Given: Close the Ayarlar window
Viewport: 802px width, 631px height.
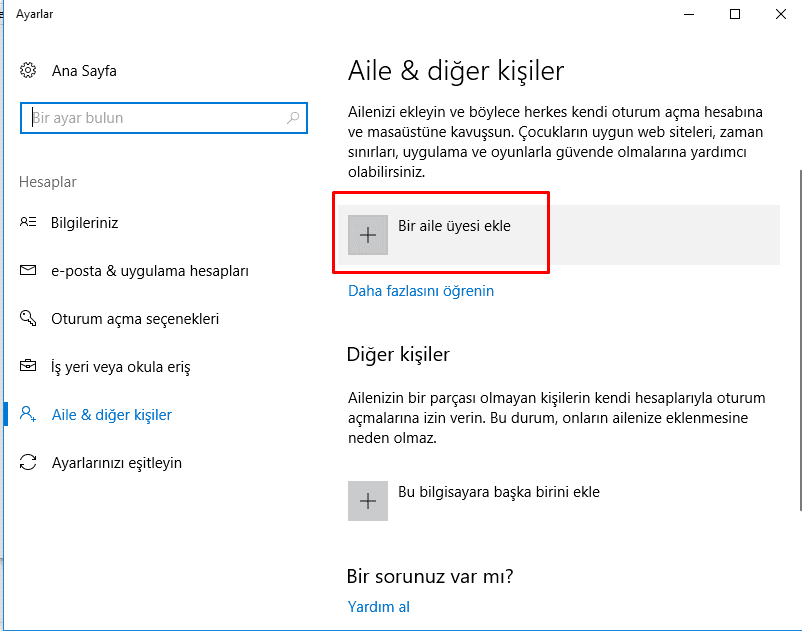Looking at the screenshot, I should pyautogui.click(x=780, y=14).
